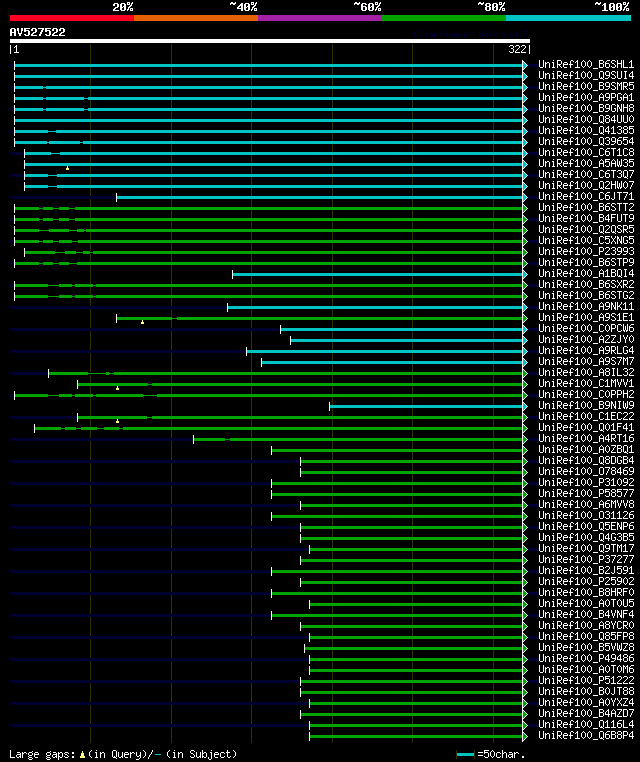Select label UniRef100_B2J591
This screenshot has height=762, width=640.
point(586,571)
